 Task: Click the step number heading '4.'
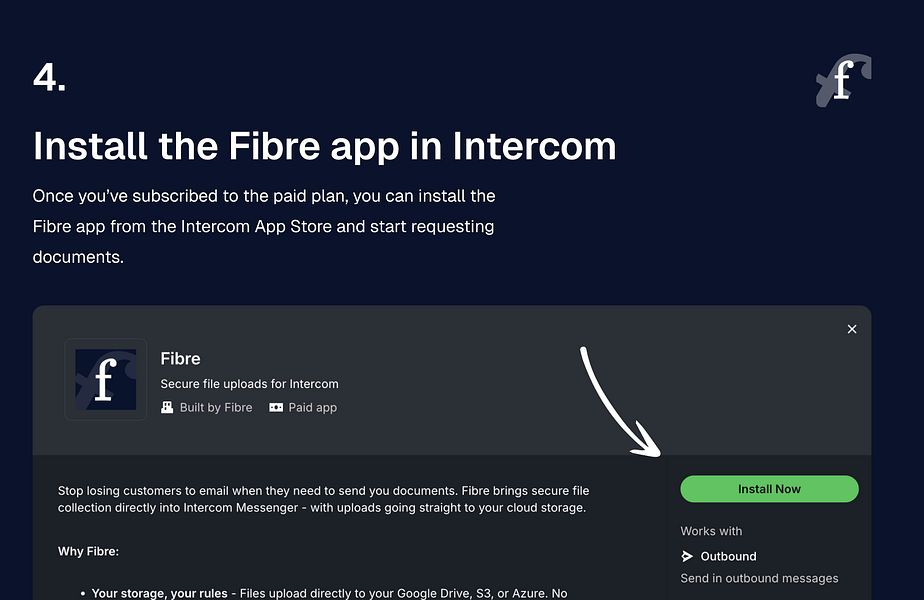48,77
